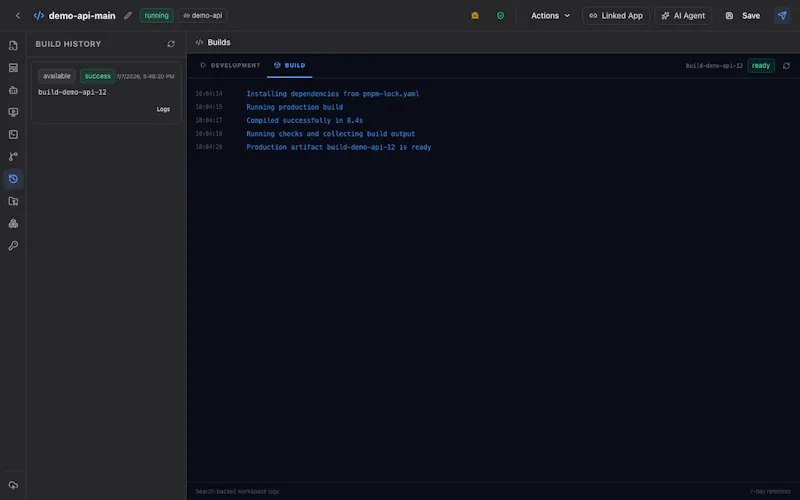
Task: Open Logs for build-demo-api-12
Action: pos(163,109)
